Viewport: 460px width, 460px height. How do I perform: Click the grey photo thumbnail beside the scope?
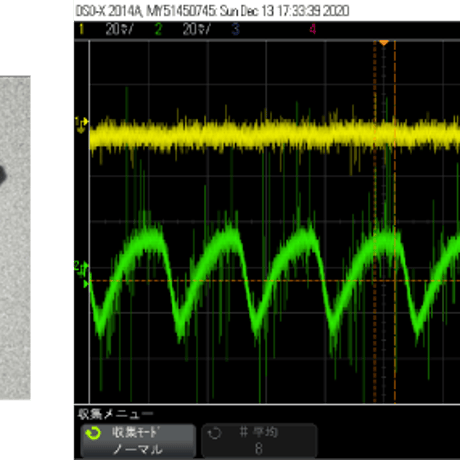[15, 238]
